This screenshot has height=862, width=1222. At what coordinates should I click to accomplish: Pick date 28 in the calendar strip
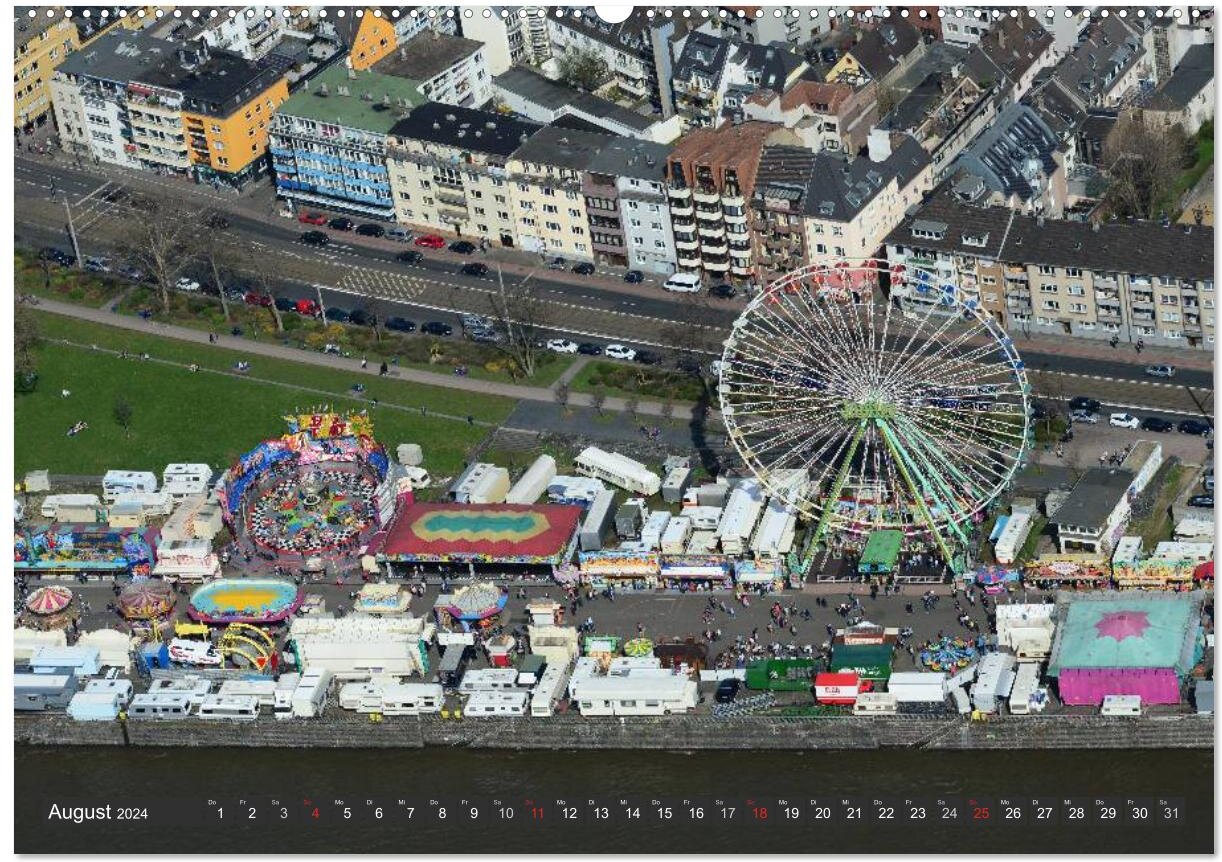[x=1076, y=813]
